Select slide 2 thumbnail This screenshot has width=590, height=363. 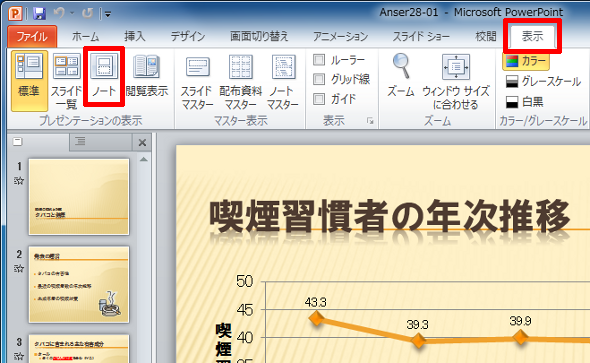(79, 284)
